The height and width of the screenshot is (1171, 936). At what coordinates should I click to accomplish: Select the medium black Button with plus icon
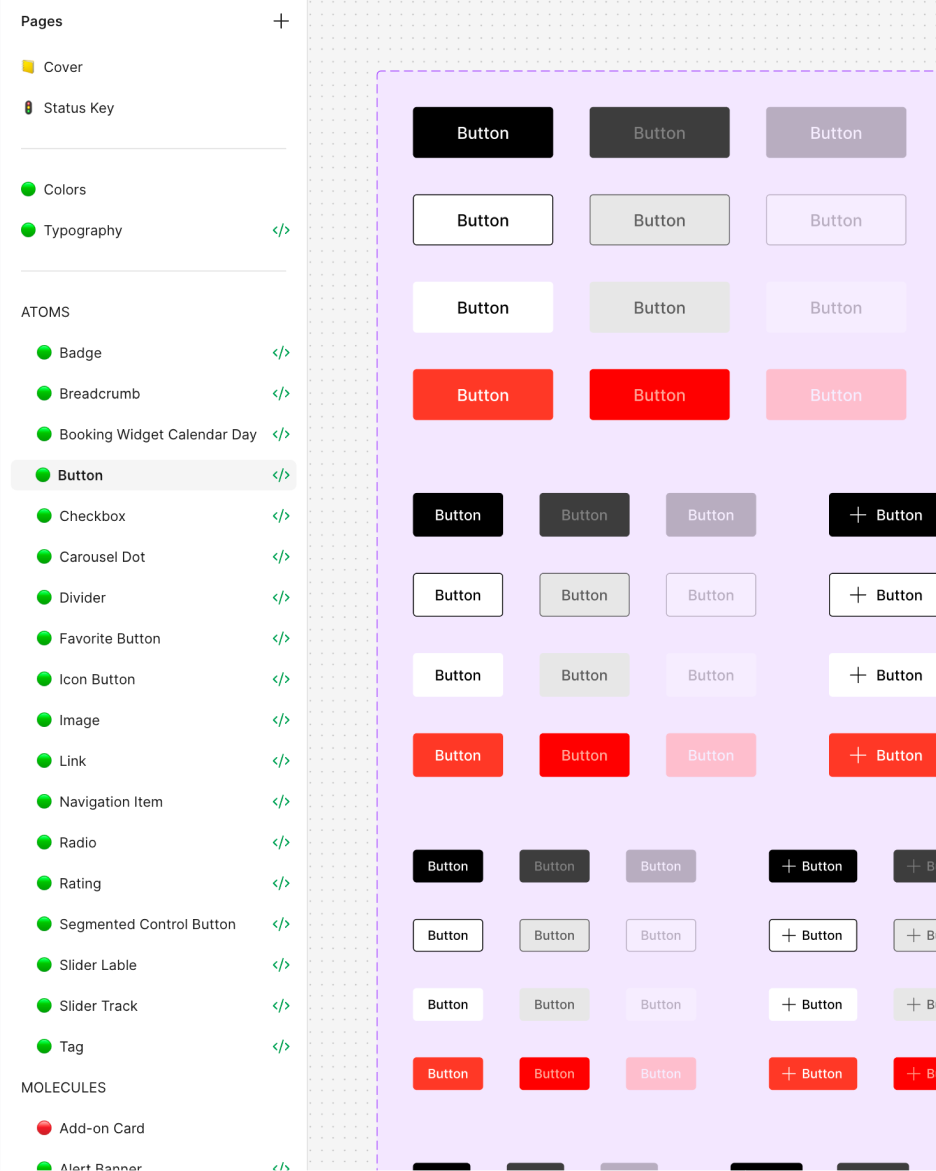[x=882, y=515]
